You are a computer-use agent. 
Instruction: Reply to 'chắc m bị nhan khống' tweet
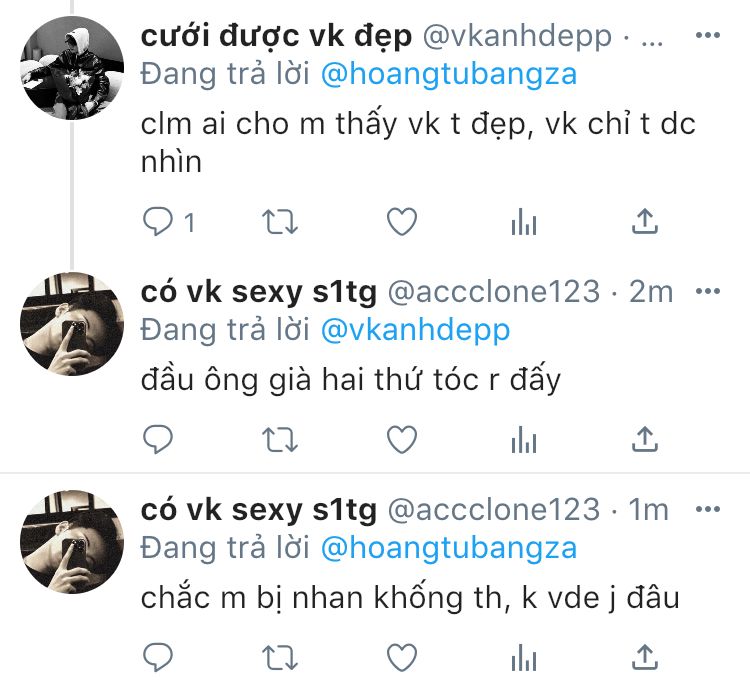[158, 657]
